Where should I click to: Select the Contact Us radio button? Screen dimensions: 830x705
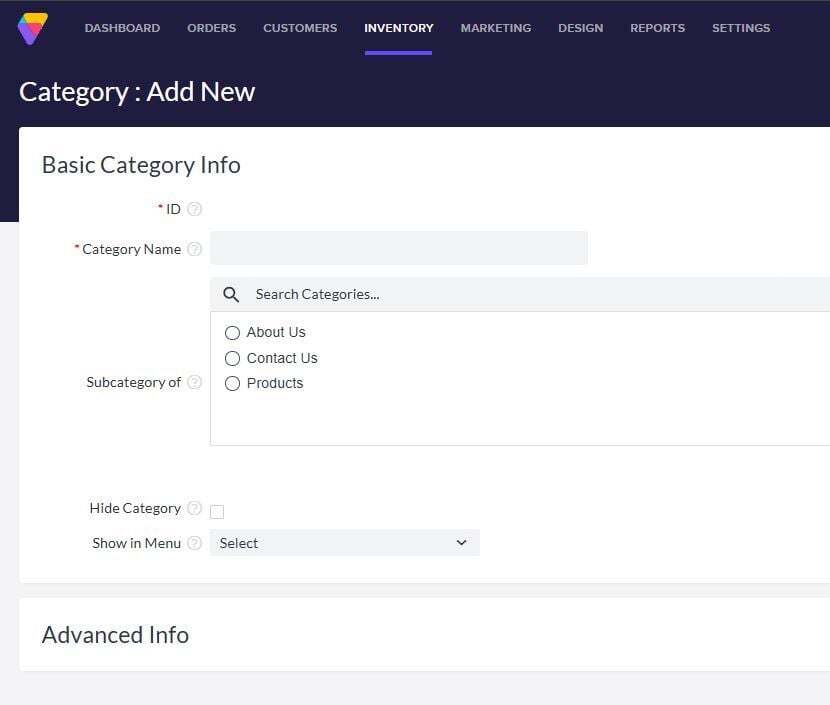(232, 358)
